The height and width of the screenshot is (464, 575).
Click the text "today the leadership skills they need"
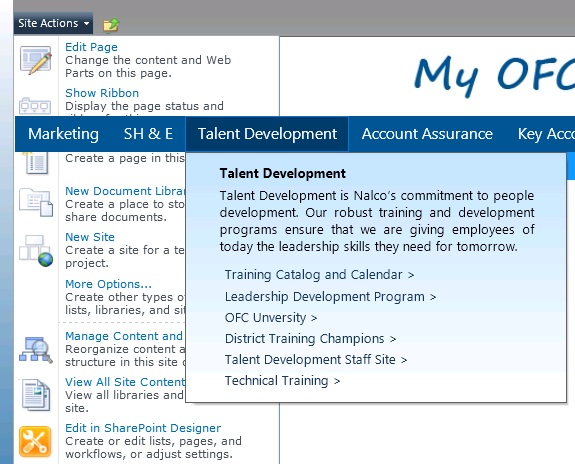pos(326,246)
